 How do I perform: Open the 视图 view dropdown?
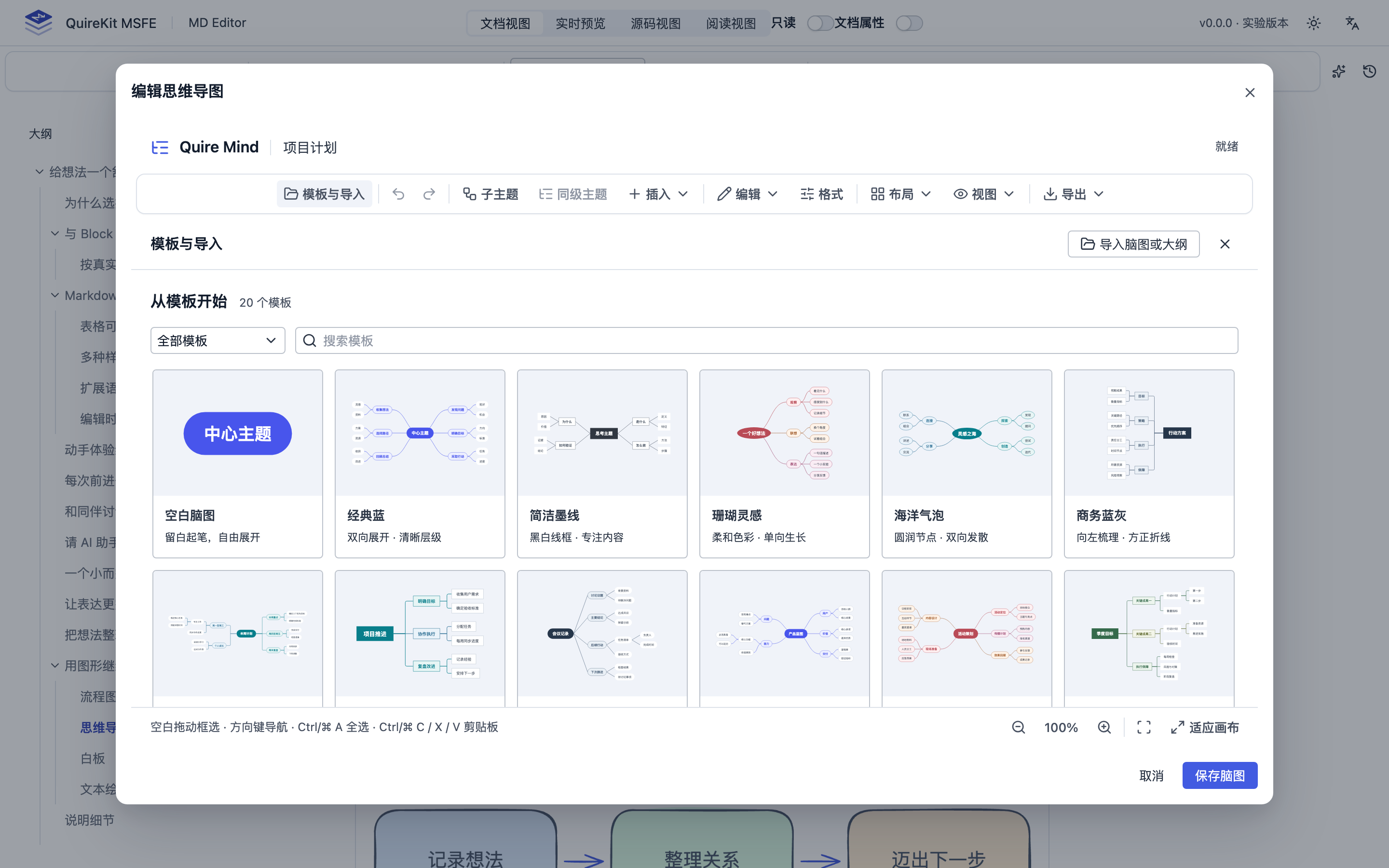tap(984, 194)
